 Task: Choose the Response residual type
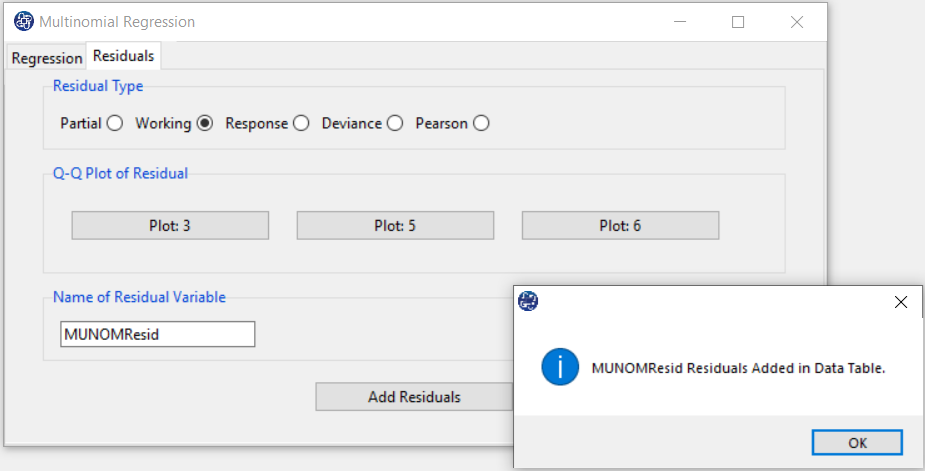(301, 123)
